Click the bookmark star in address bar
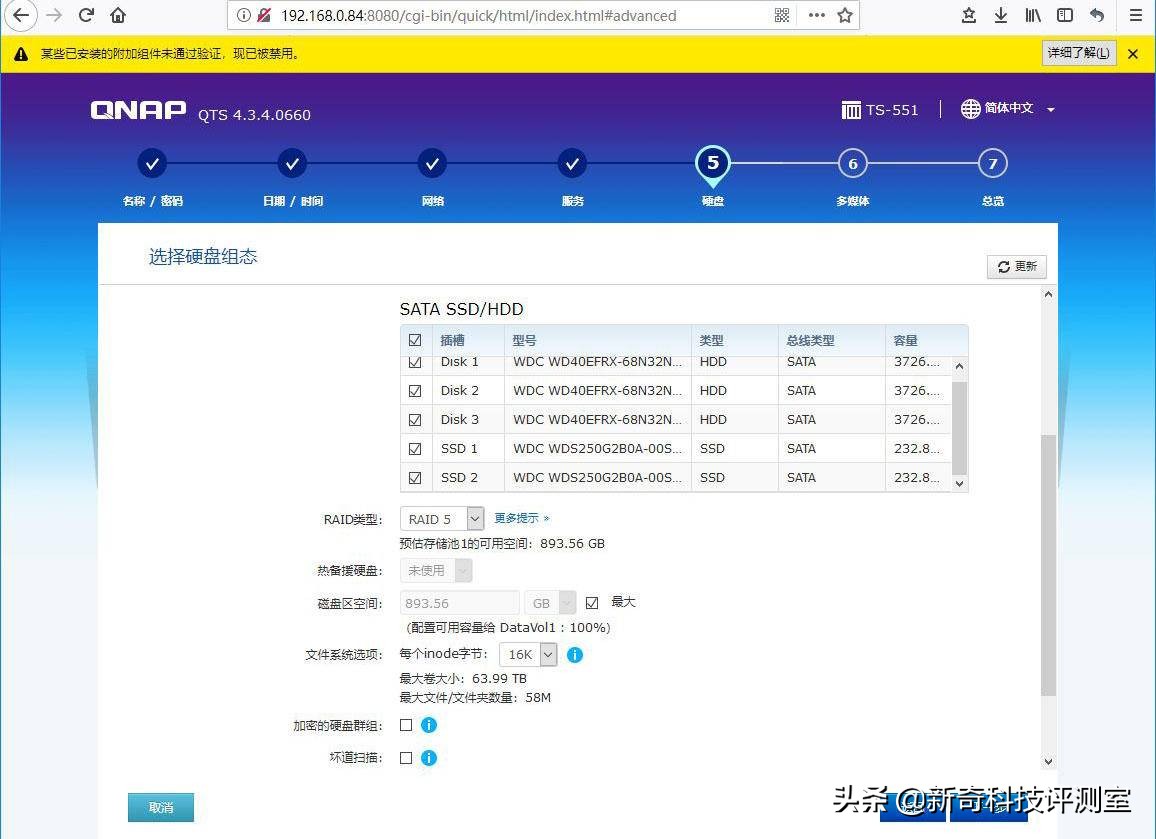Viewport: 1156px width, 839px height. pos(846,16)
